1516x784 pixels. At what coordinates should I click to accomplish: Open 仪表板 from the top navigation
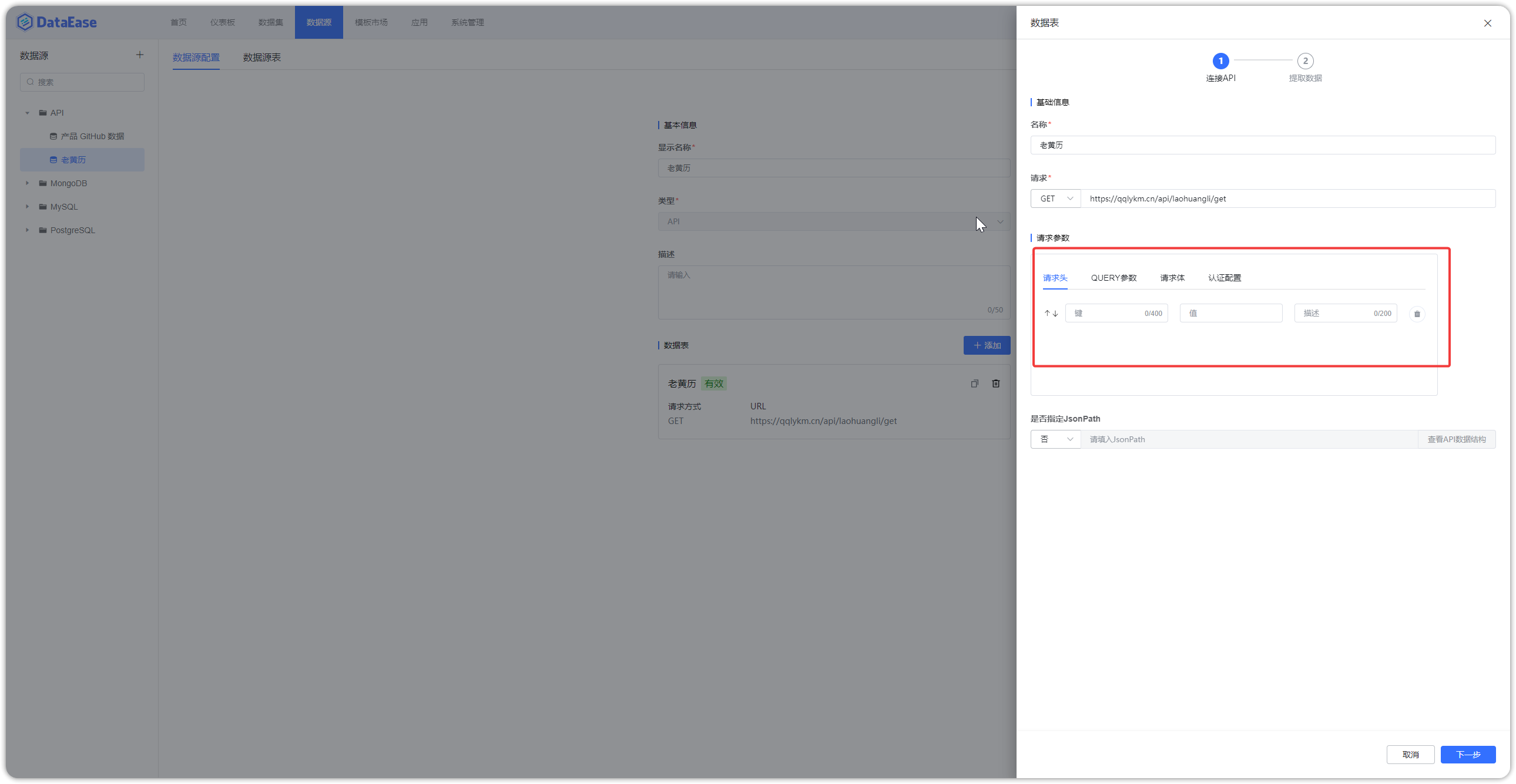point(222,22)
